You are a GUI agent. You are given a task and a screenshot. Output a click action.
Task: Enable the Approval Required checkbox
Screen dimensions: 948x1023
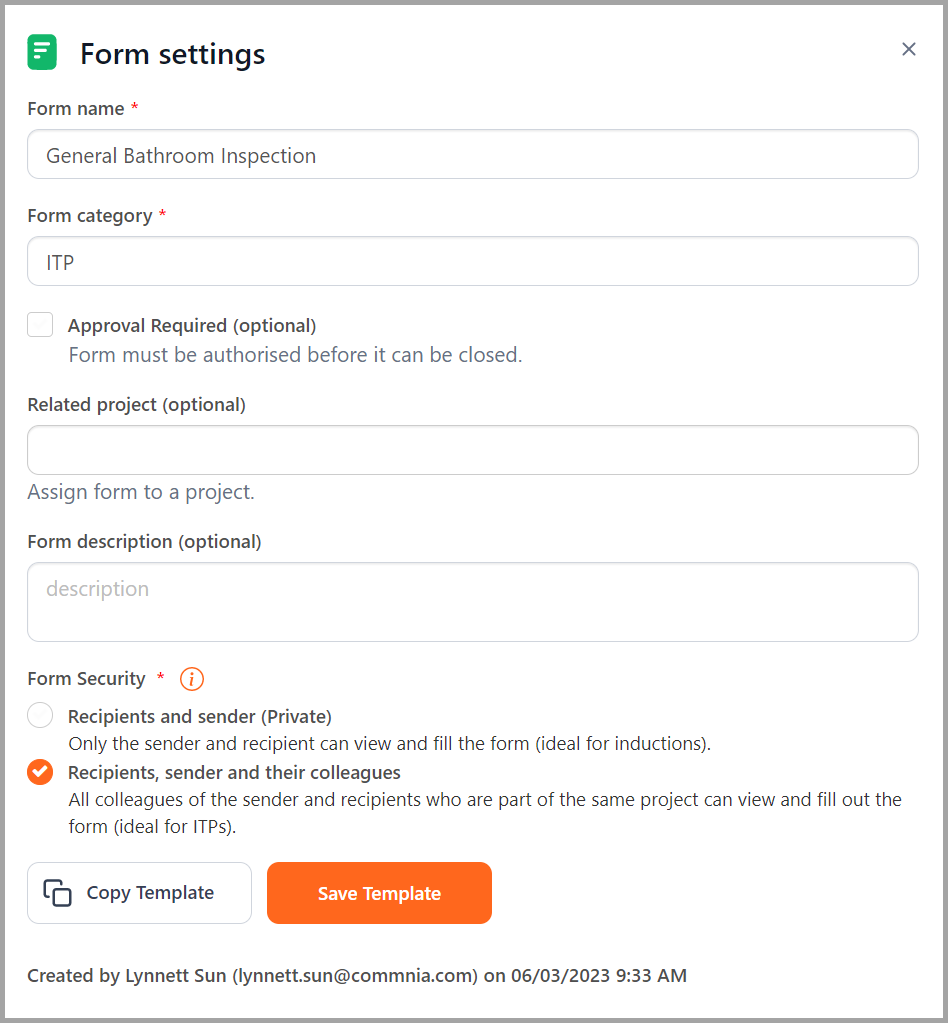click(40, 324)
